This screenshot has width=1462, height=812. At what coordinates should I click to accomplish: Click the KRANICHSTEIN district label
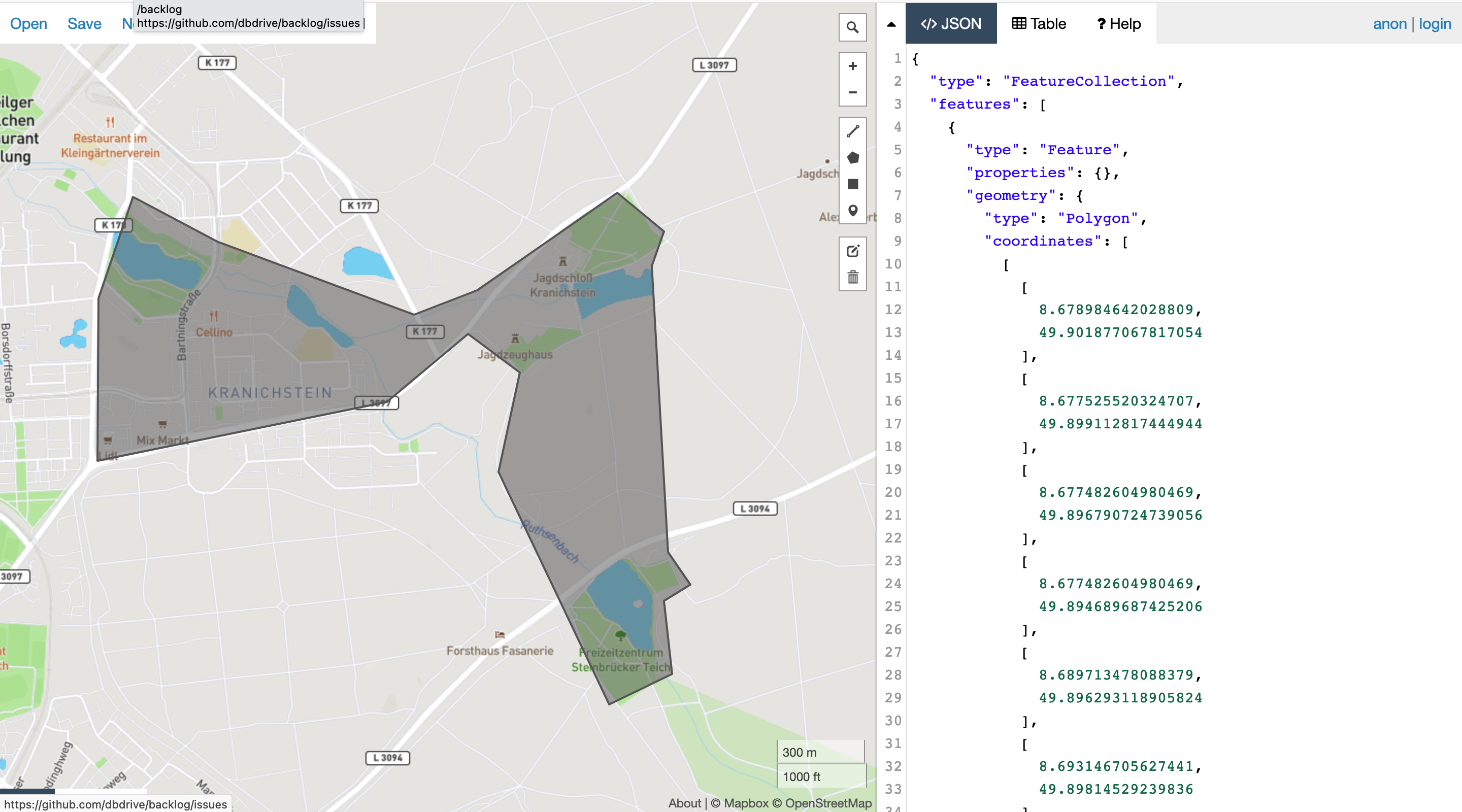point(270,393)
